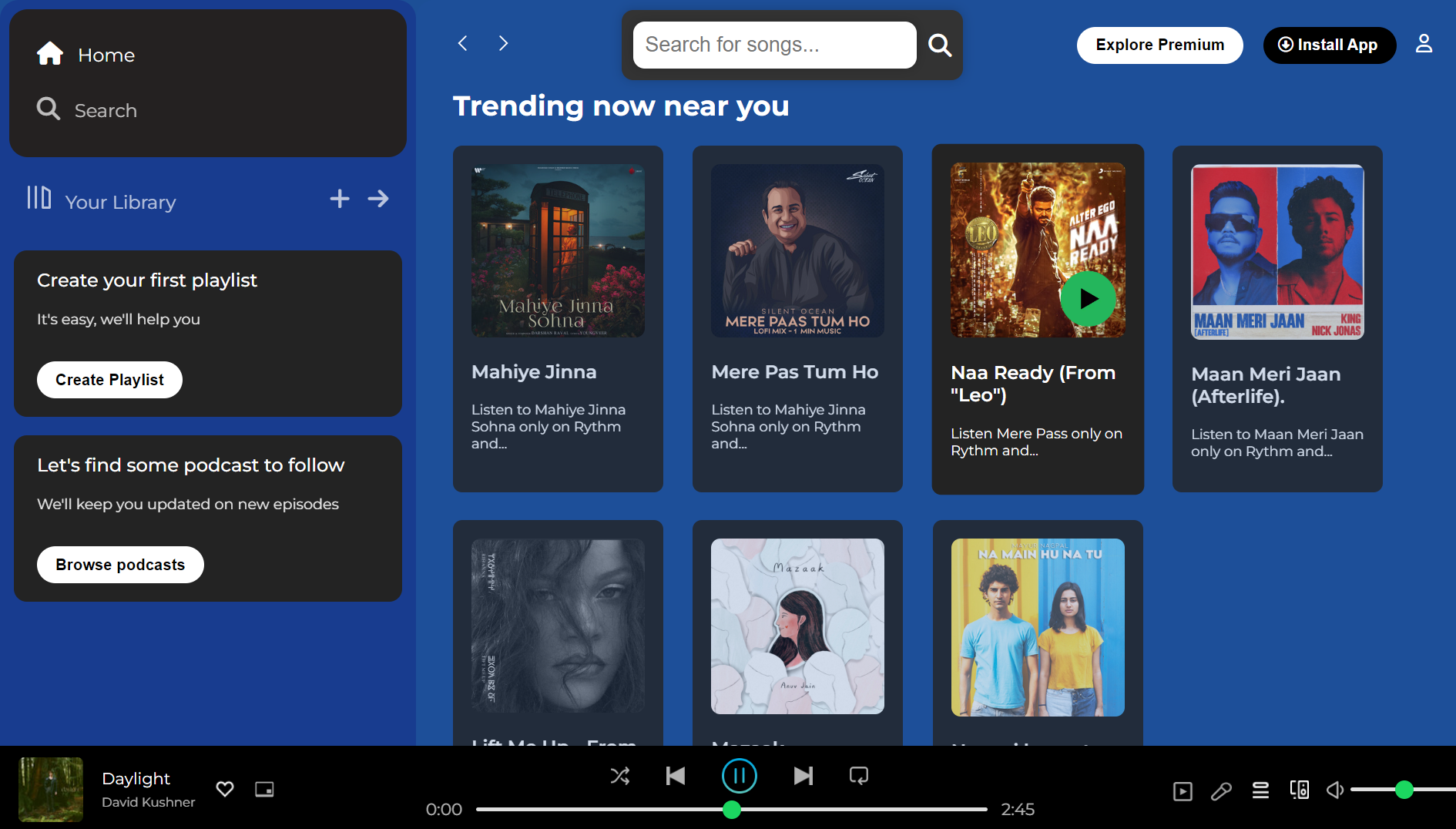Viewport: 1456px width, 829px height.
Task: Click the connect to device icon
Action: [1299, 790]
